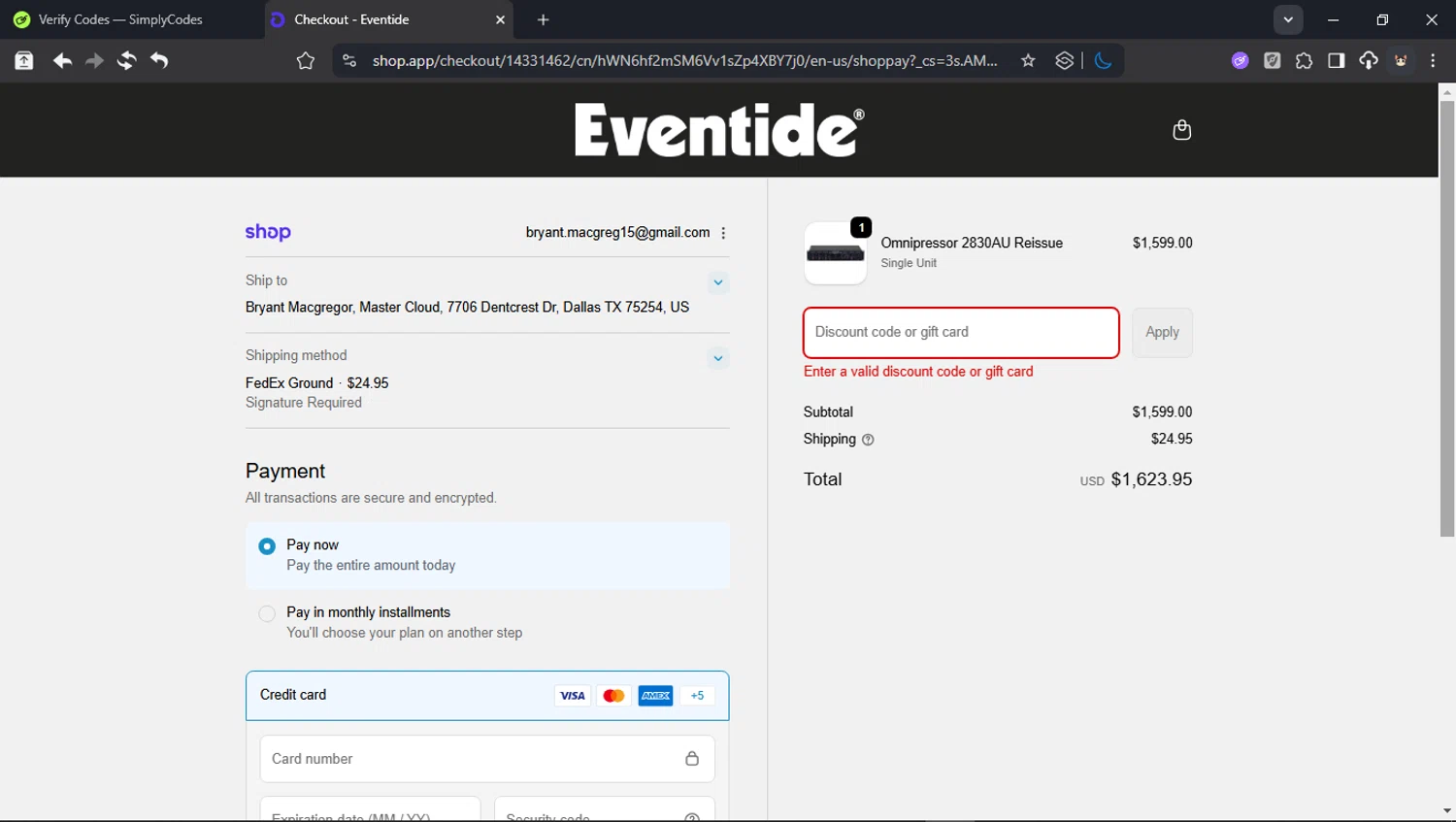Click the Visa card icon
This screenshot has height=822, width=1456.
(x=573, y=696)
